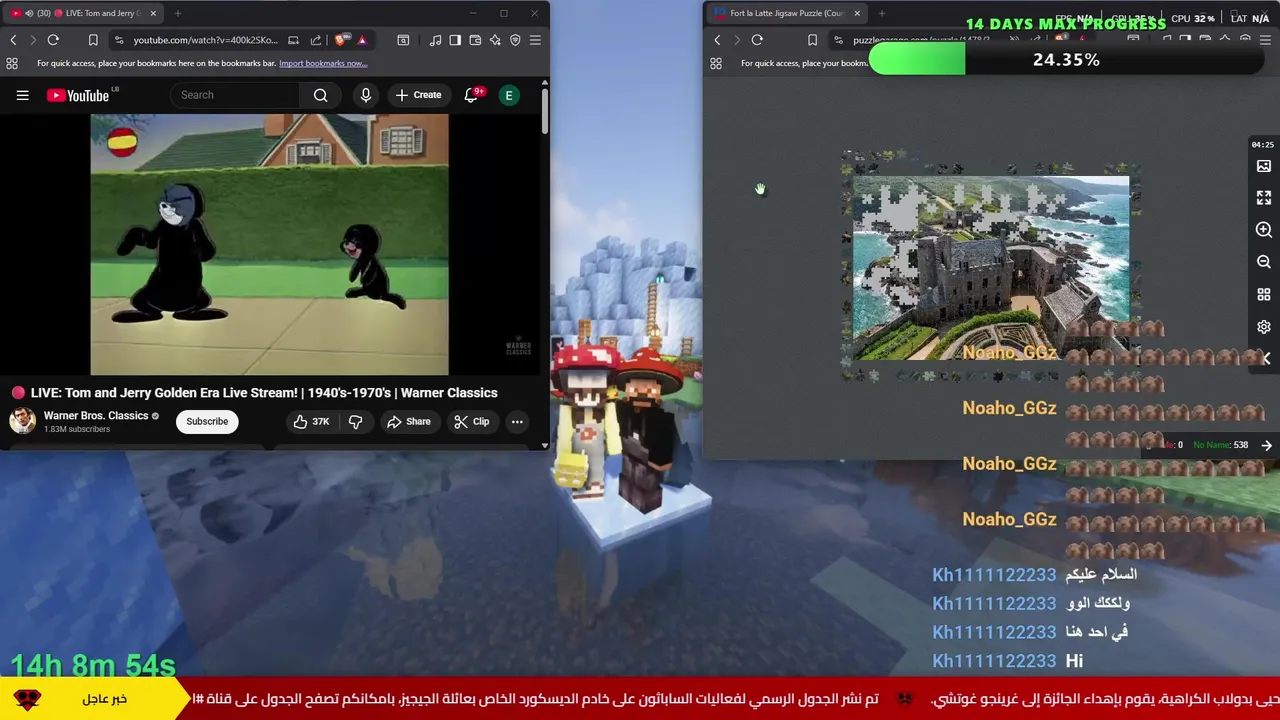Open site settings icon in YouTube address bar

click(x=119, y=40)
